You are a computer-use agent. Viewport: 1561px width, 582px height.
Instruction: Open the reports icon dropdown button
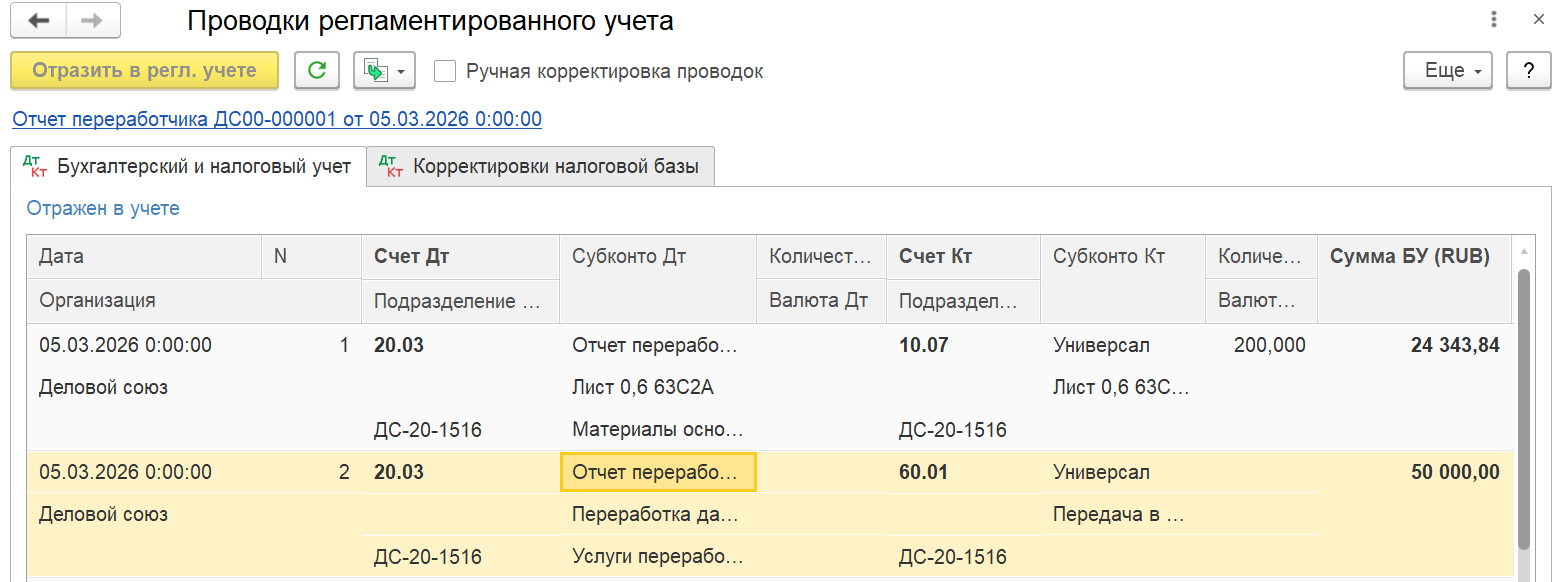click(x=384, y=71)
